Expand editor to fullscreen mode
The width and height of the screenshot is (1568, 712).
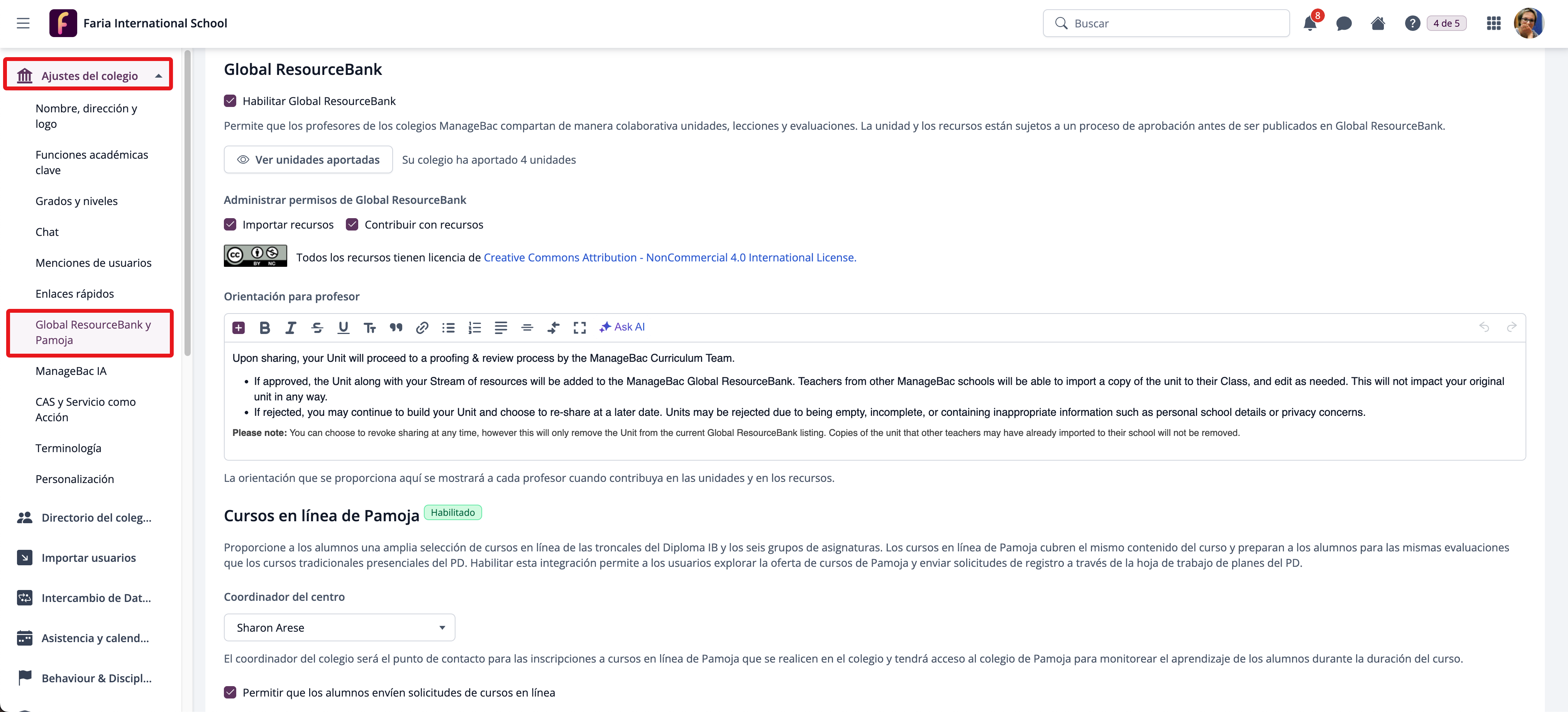point(579,328)
